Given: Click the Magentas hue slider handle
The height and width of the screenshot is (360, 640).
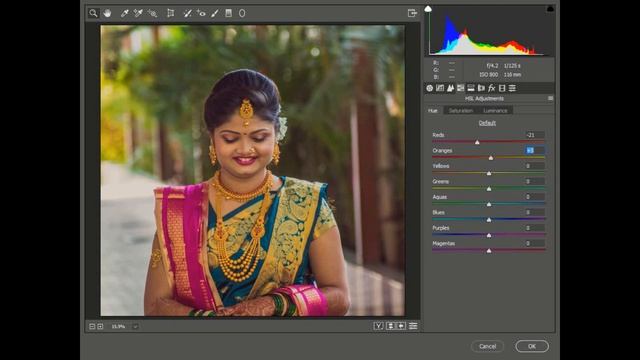Looking at the screenshot, I should pyautogui.click(x=489, y=251).
